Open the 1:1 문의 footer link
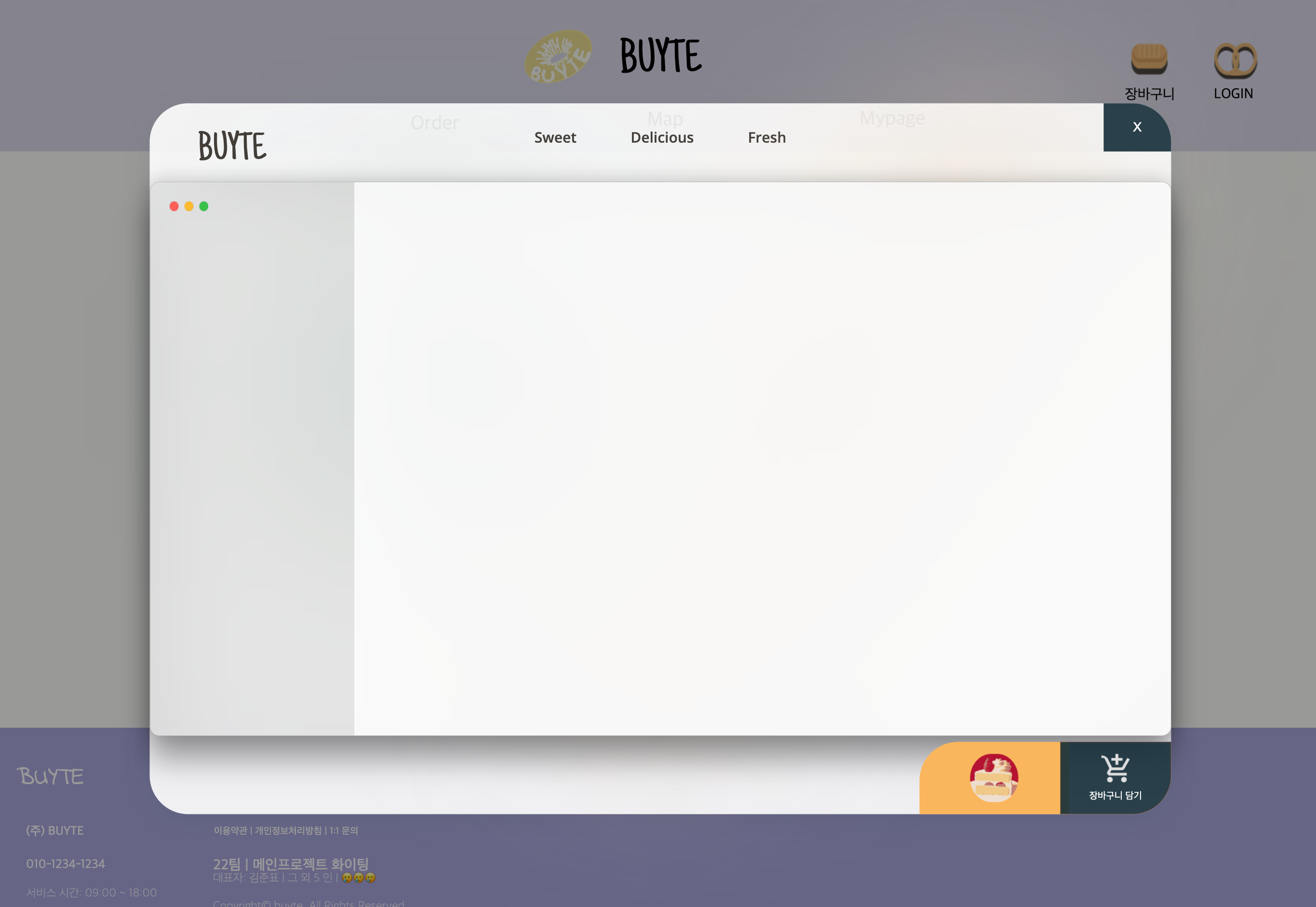Image resolution: width=1316 pixels, height=907 pixels. [344, 830]
